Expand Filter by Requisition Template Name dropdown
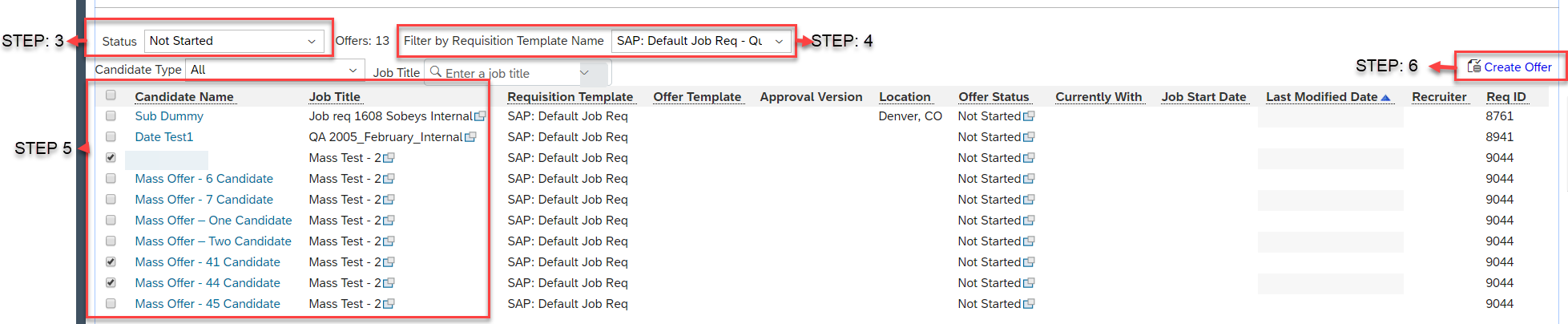The width and height of the screenshot is (1568, 324). click(x=701, y=41)
